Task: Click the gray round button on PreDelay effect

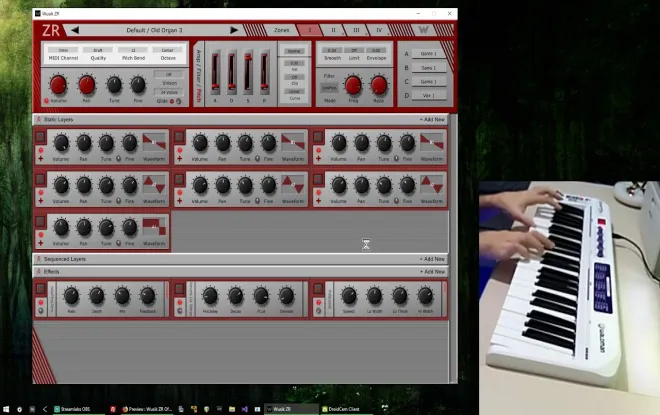Action: [x=180, y=311]
